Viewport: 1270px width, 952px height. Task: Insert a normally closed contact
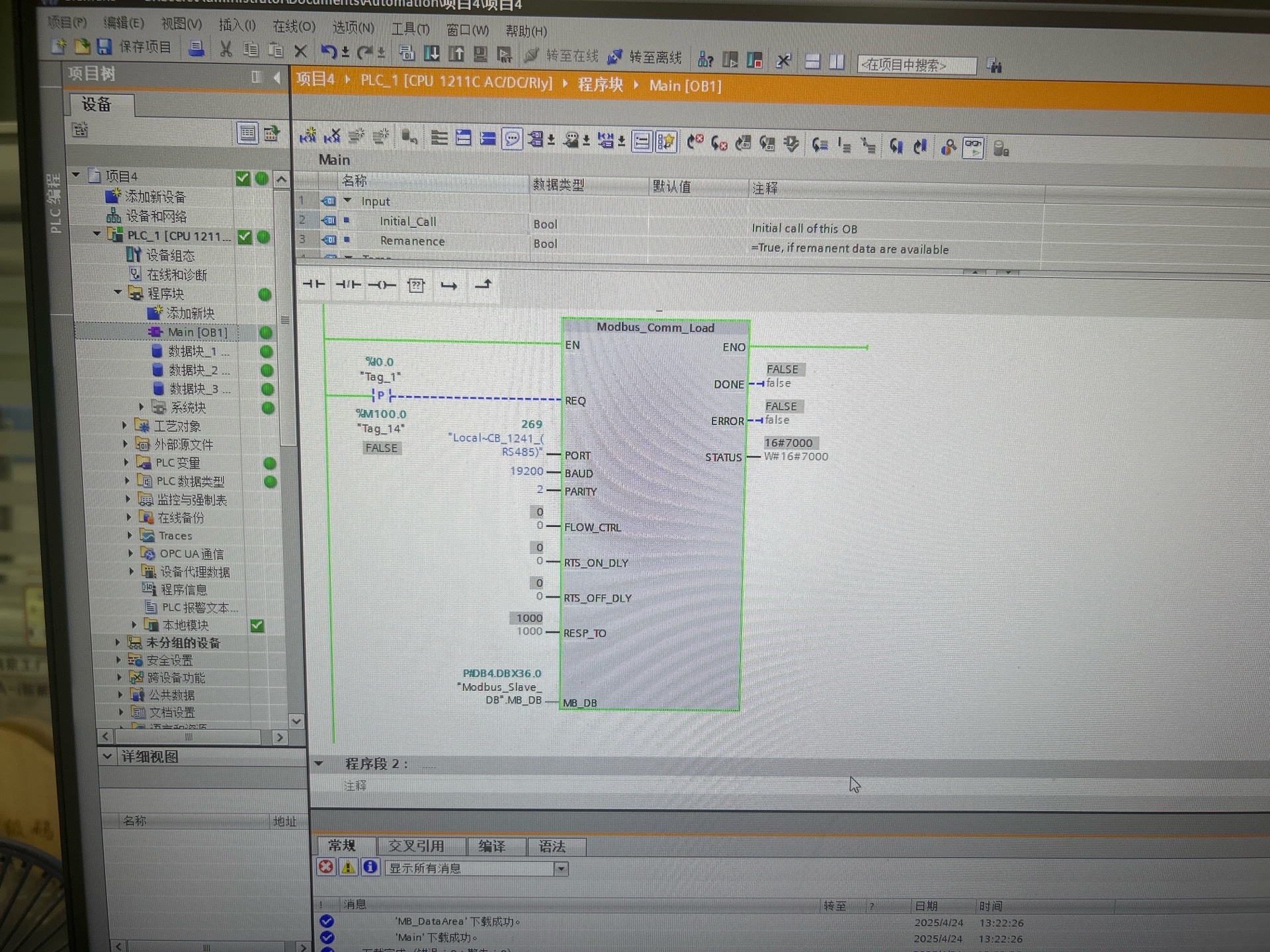coord(348,285)
